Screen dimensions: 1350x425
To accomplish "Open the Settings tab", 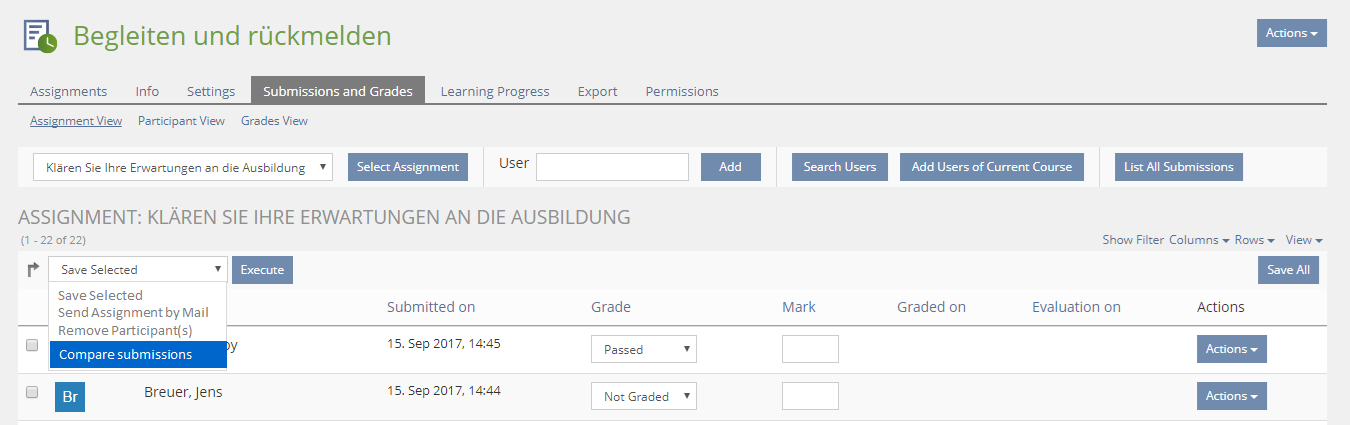I will click(211, 91).
